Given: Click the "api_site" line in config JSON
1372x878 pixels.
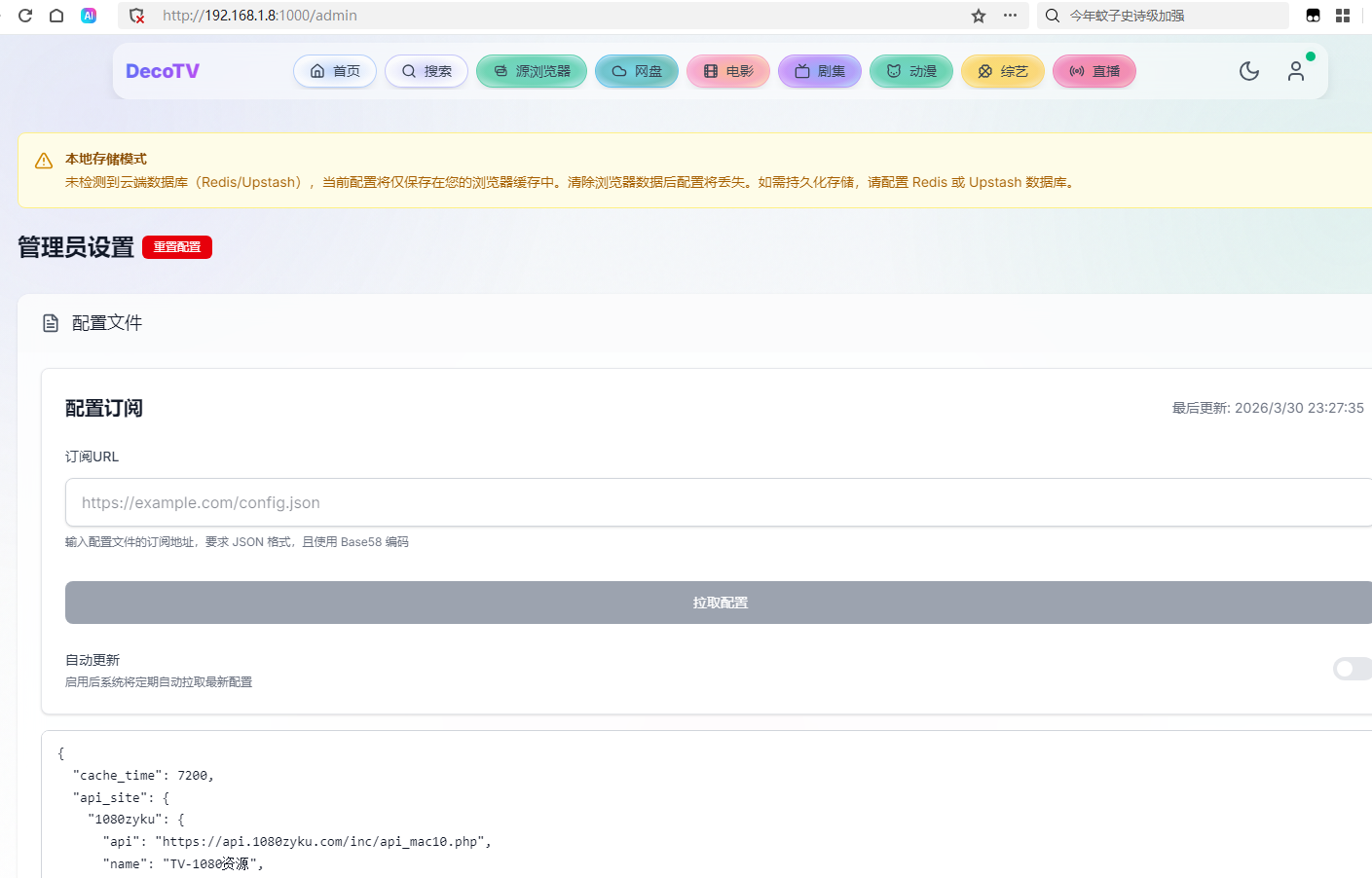Looking at the screenshot, I should click(121, 798).
